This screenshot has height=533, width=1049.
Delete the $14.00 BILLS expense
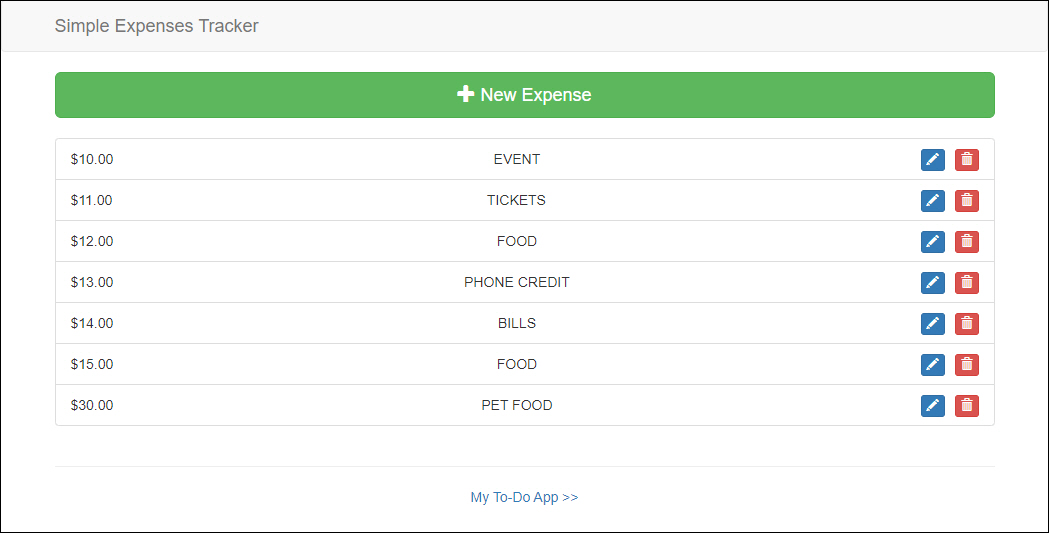pyautogui.click(x=967, y=324)
